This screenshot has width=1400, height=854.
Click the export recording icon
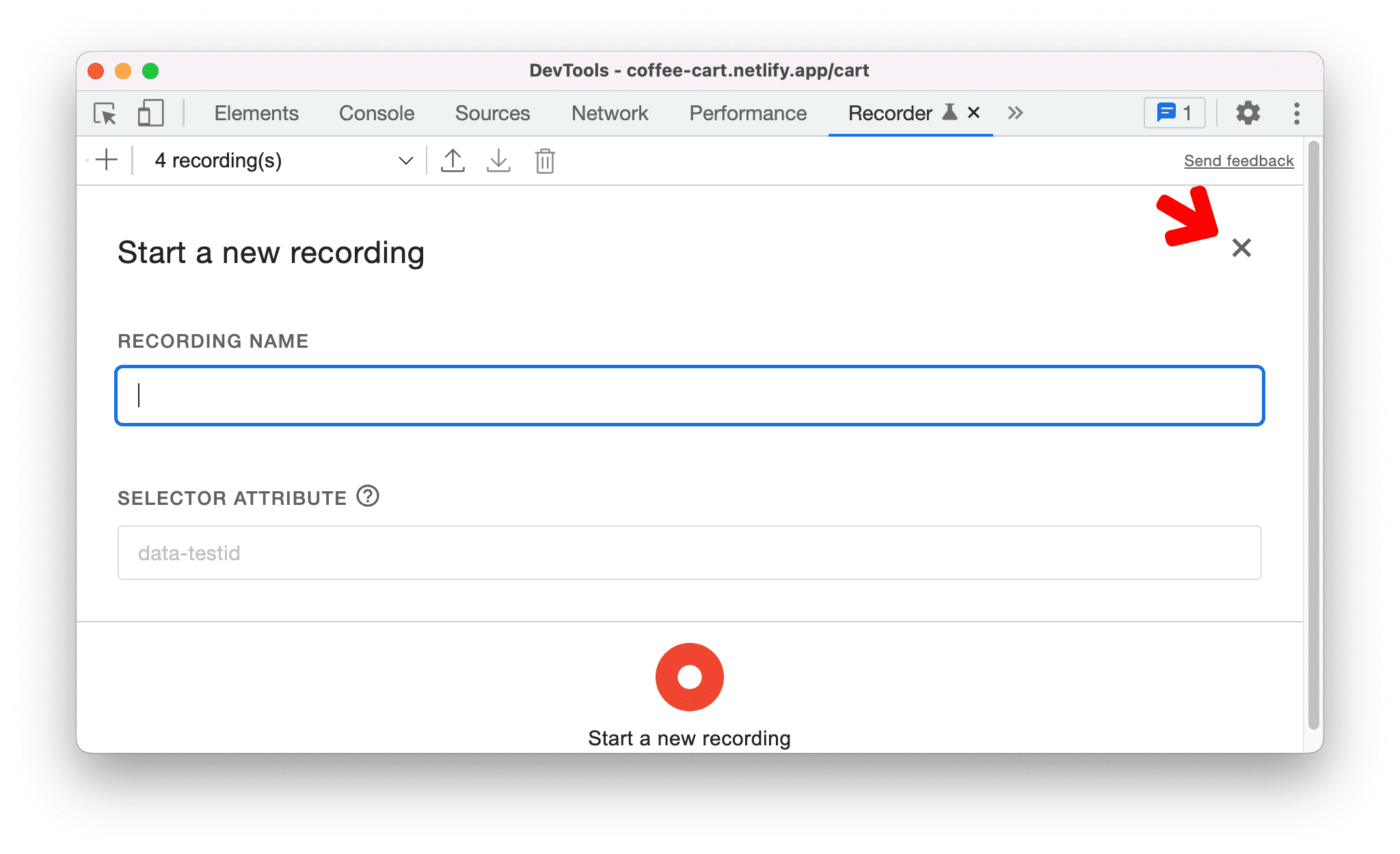pyautogui.click(x=452, y=160)
